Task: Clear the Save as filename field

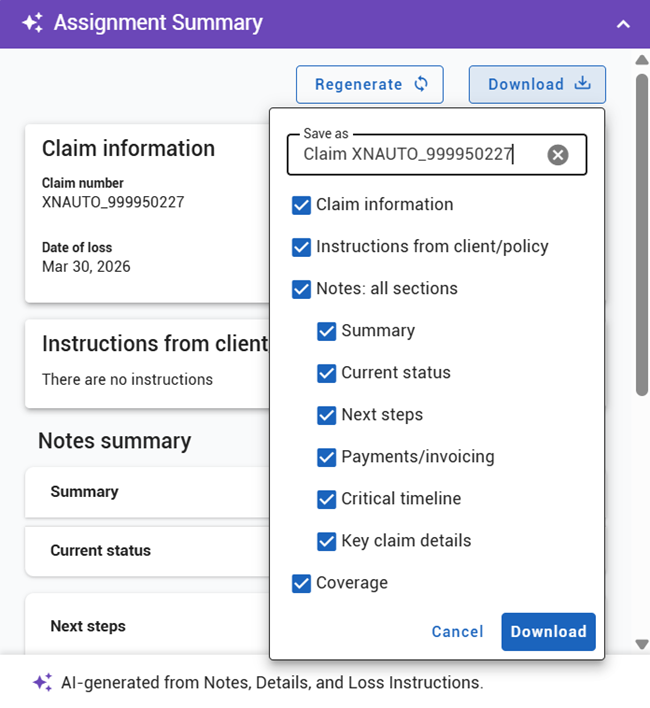Action: tap(558, 155)
